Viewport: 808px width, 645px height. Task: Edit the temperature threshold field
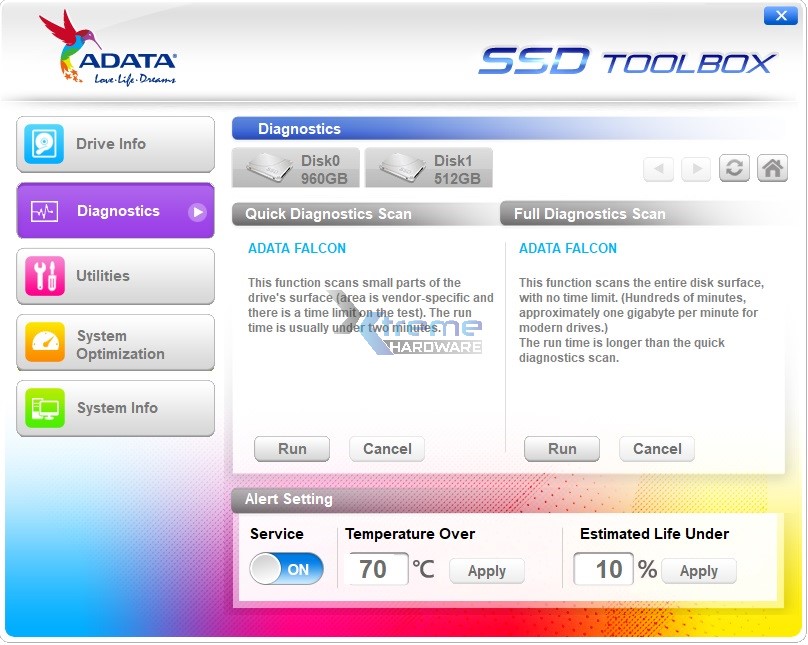378,568
